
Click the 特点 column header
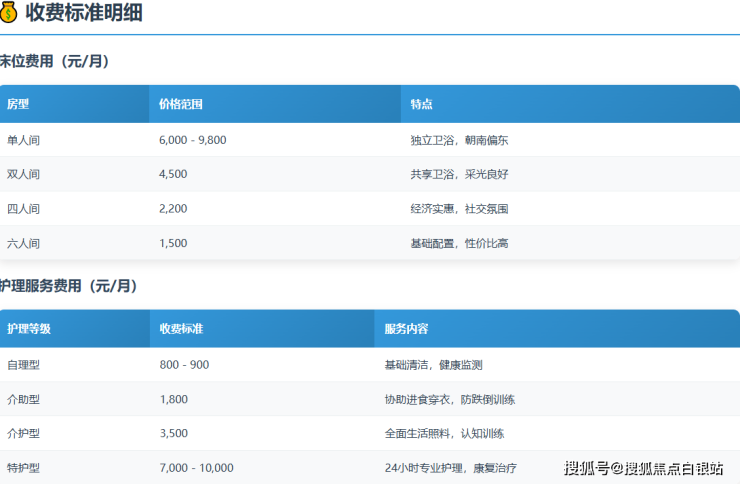point(421,104)
